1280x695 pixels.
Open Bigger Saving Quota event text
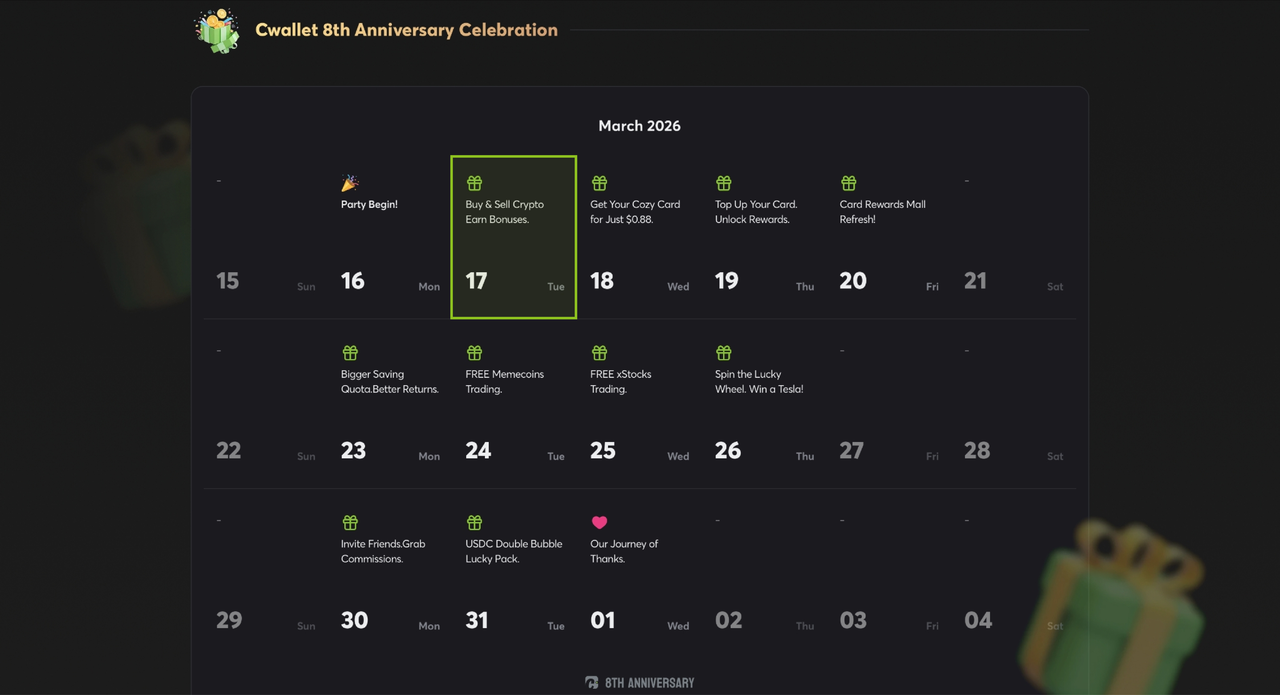pyautogui.click(x=389, y=382)
